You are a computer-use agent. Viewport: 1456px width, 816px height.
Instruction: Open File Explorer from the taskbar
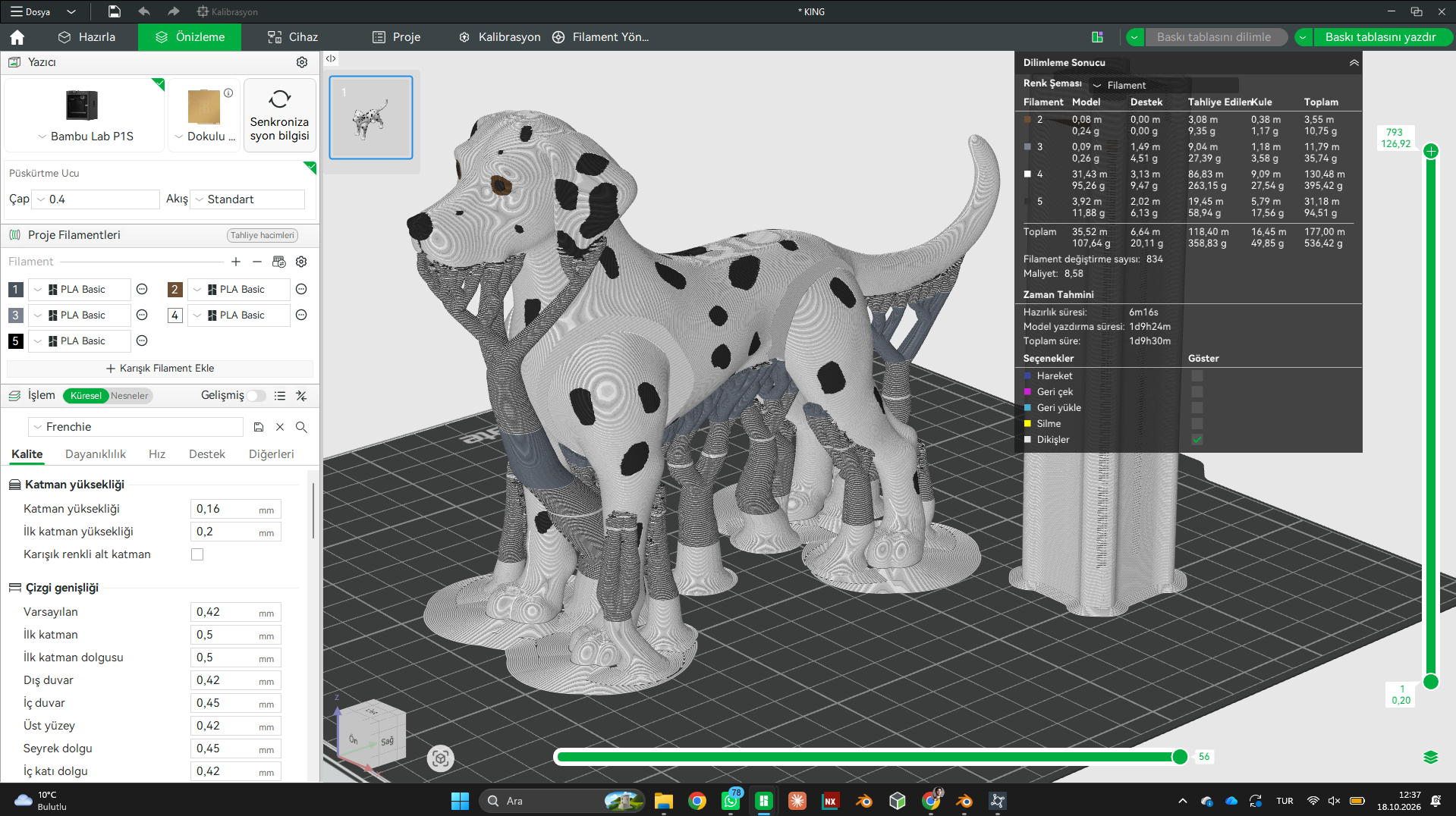pyautogui.click(x=664, y=801)
